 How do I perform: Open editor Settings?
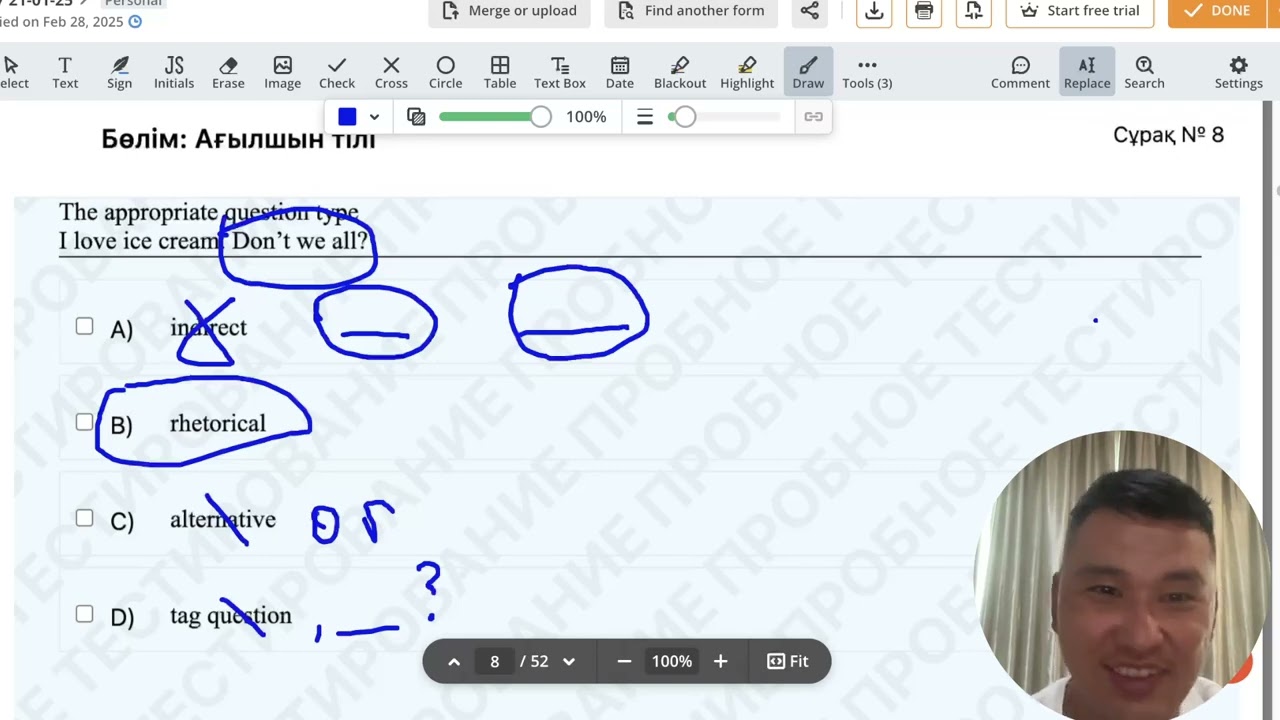coord(1238,73)
